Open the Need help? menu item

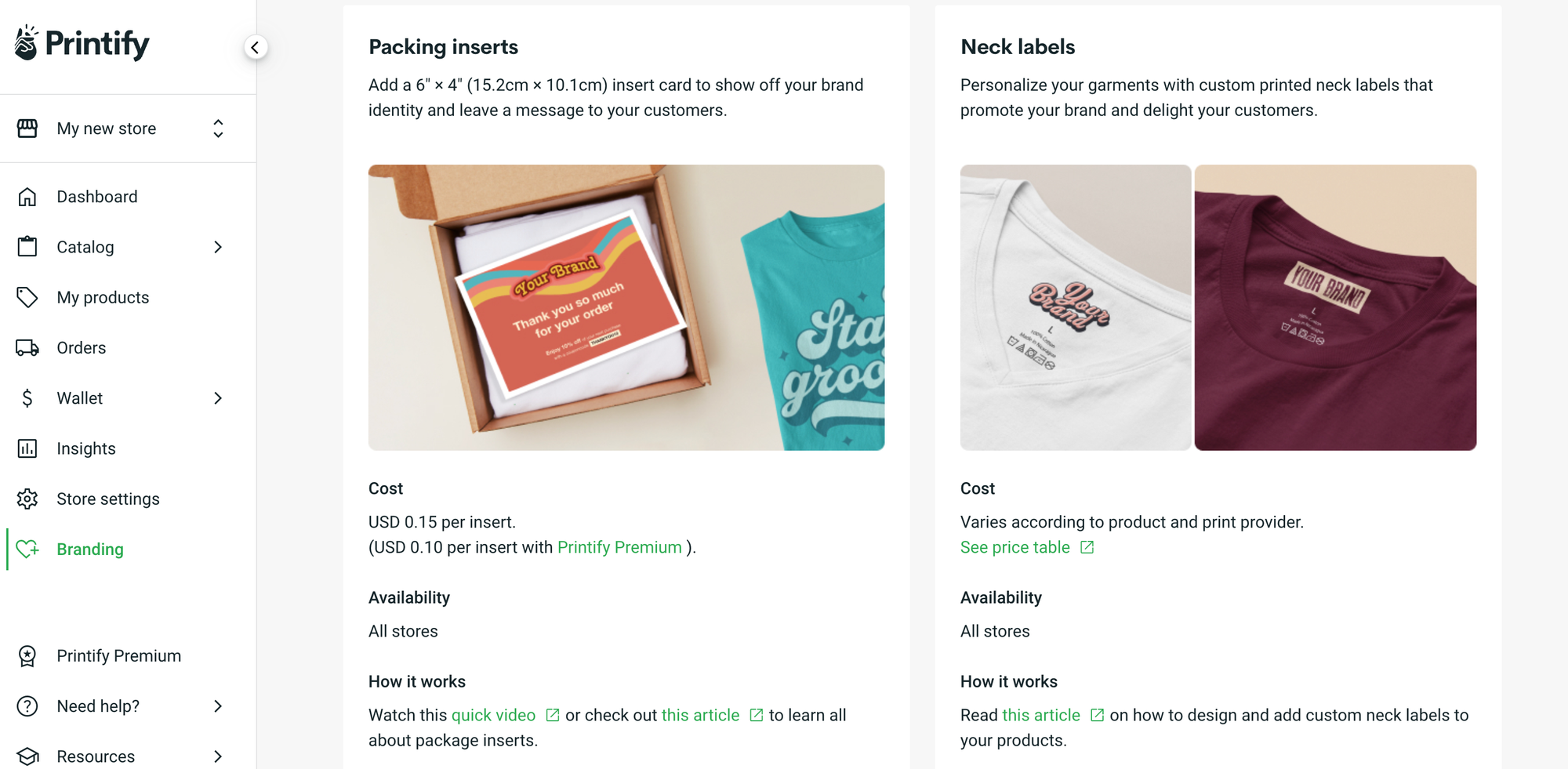98,706
